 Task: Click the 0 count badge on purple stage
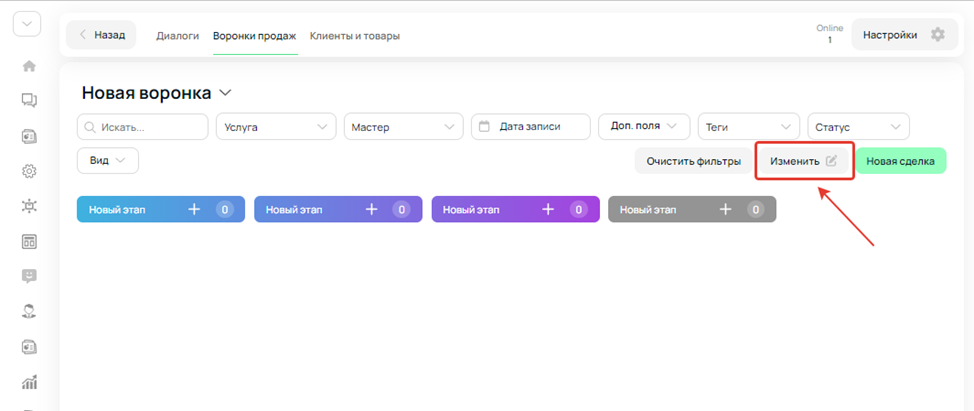(x=579, y=210)
